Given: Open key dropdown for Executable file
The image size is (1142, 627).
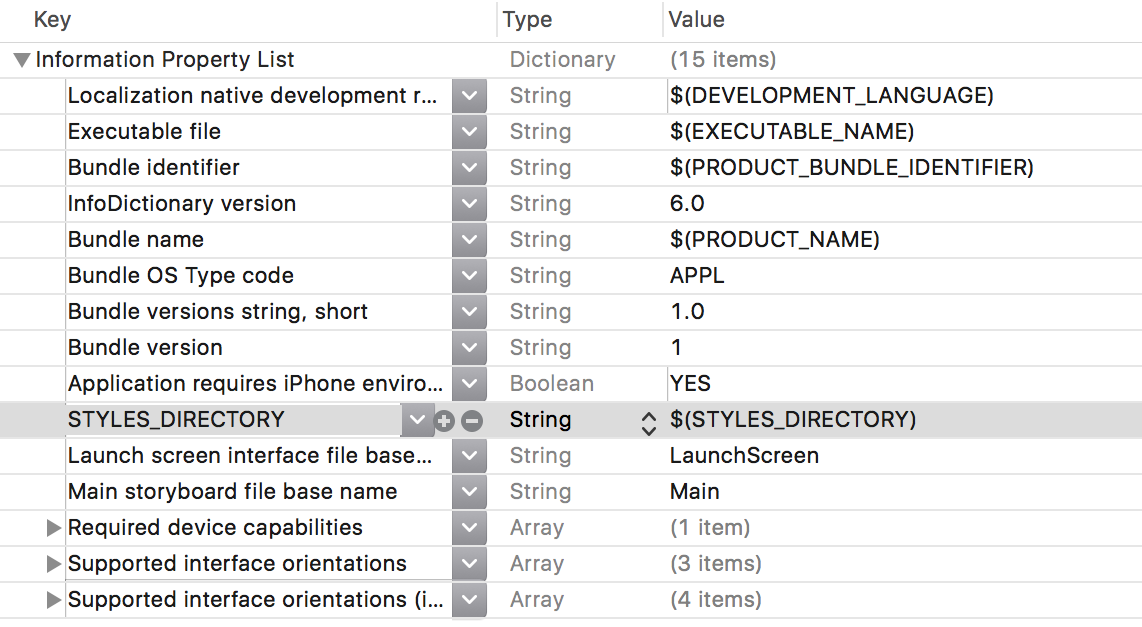Looking at the screenshot, I should tap(468, 132).
